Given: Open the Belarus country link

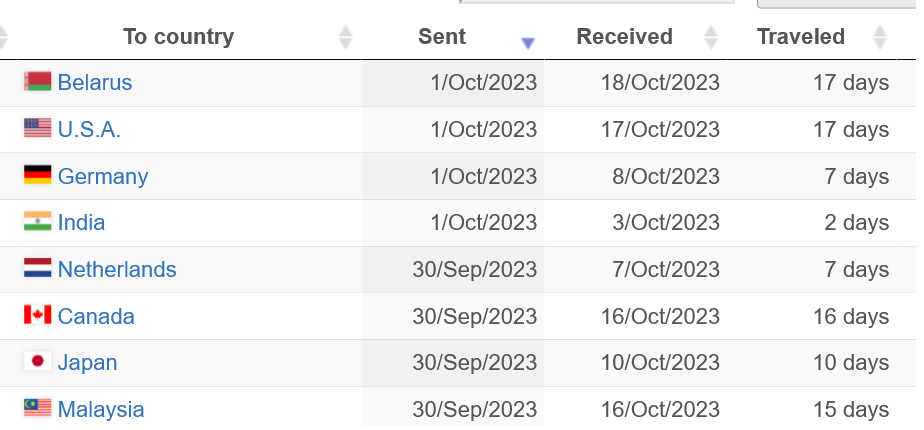Looking at the screenshot, I should pos(95,82).
